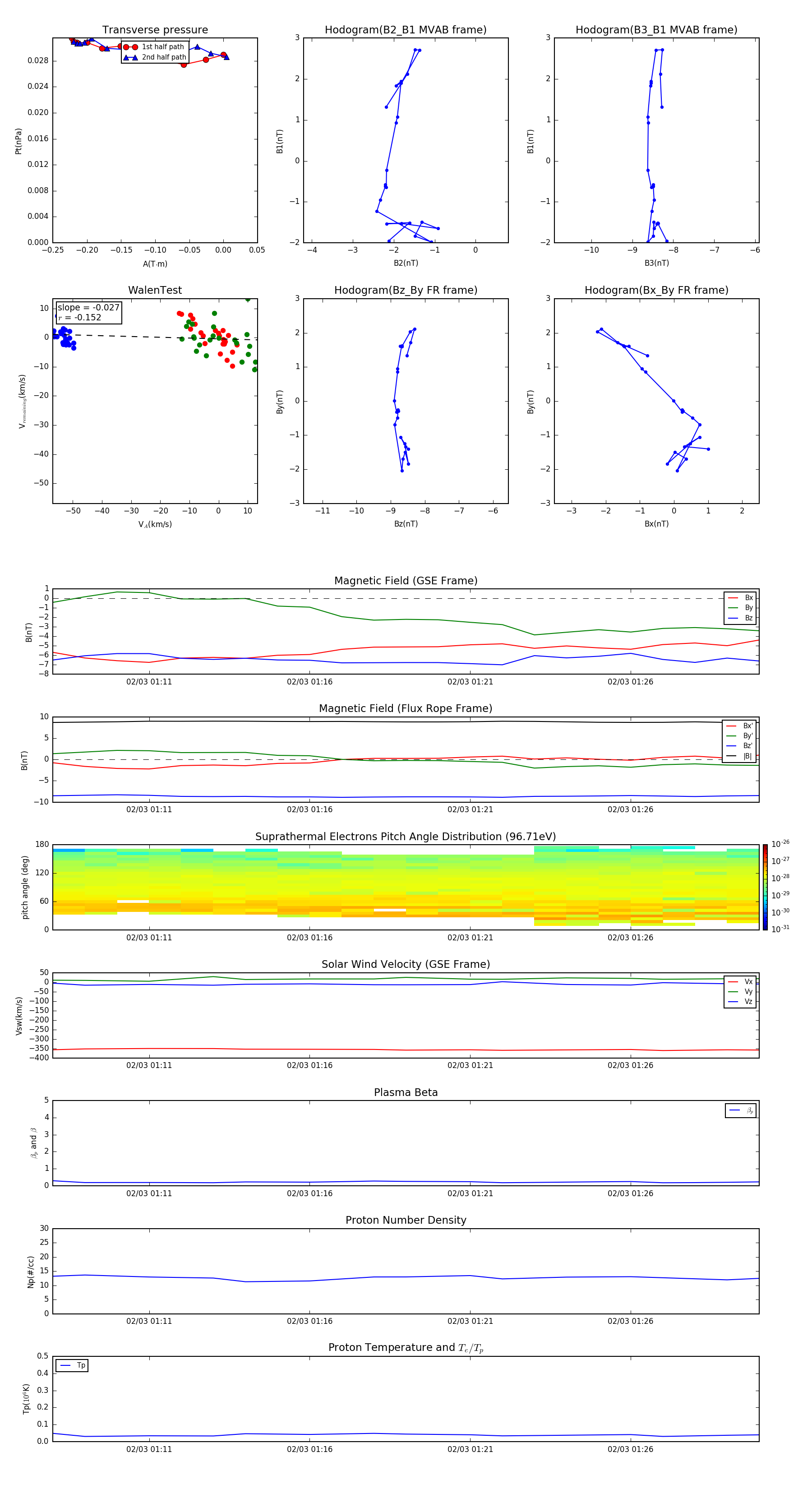Select the 'Proton Number Density' title
The image size is (812, 1489).
click(x=406, y=1221)
